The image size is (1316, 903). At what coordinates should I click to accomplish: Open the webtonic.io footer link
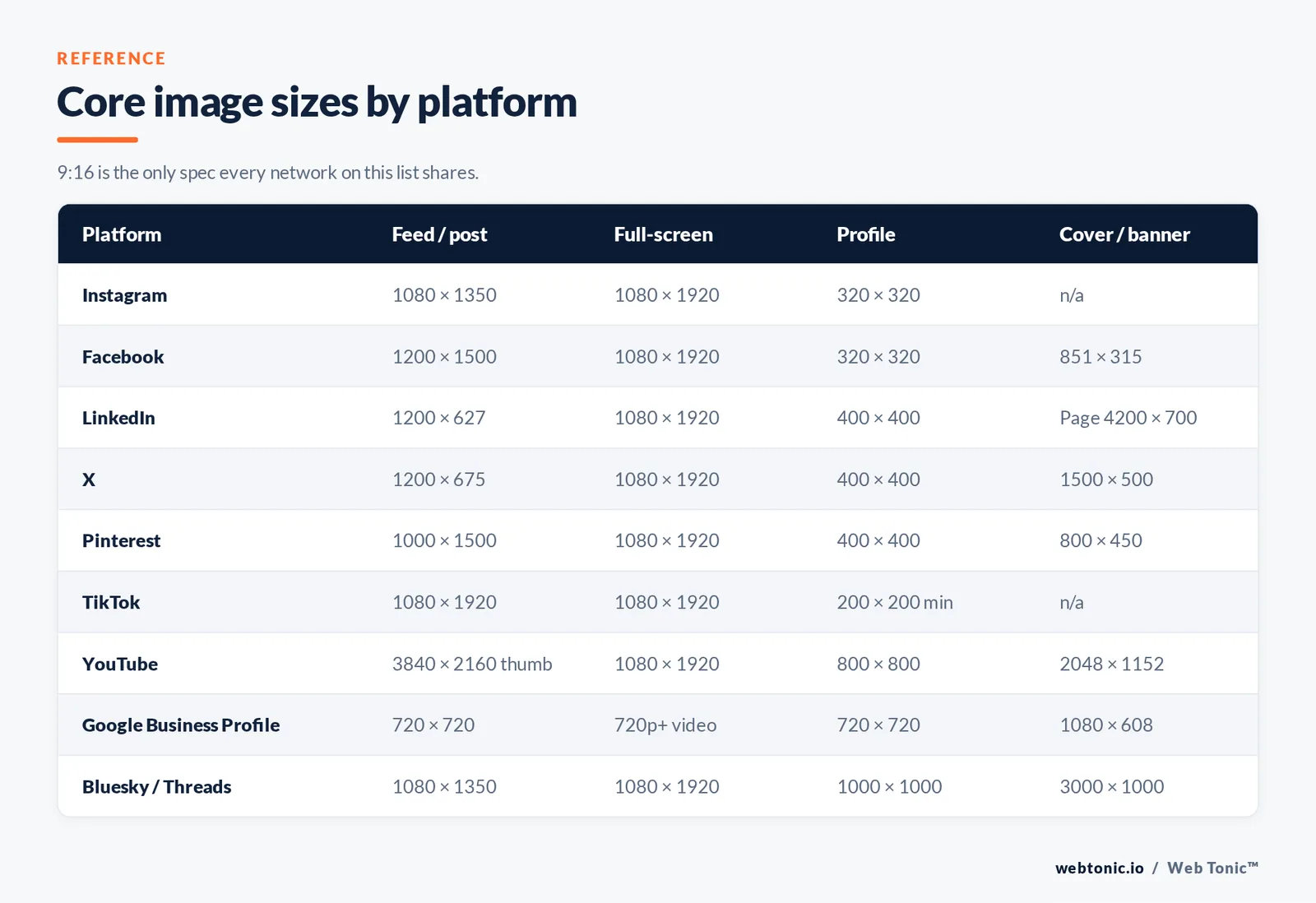tap(1100, 868)
